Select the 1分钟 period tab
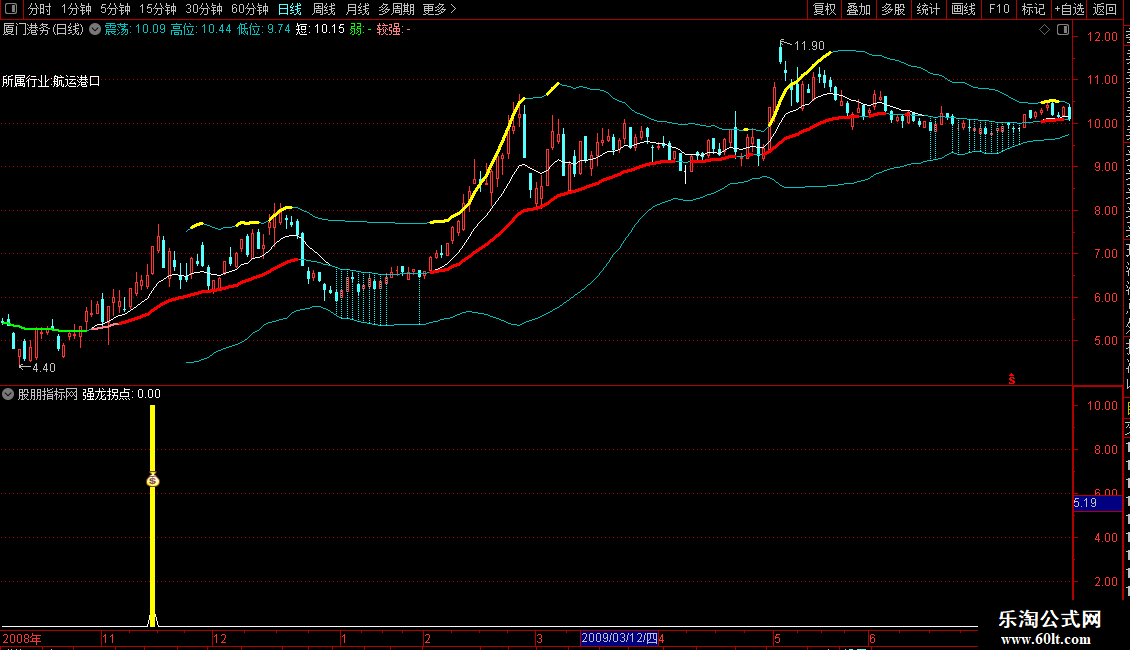The width and height of the screenshot is (1130, 650). 76,9
